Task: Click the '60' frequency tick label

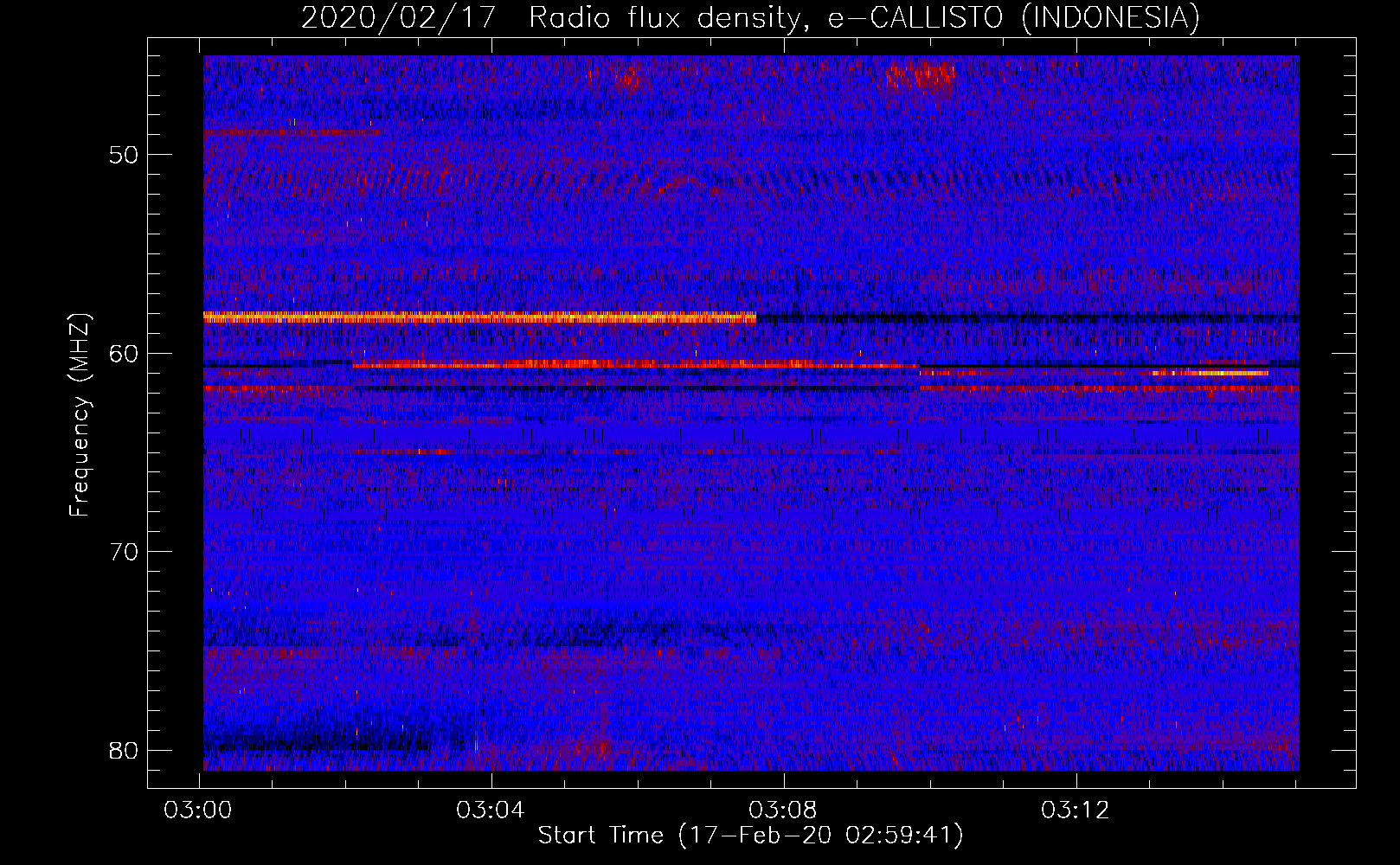Action: [x=124, y=353]
